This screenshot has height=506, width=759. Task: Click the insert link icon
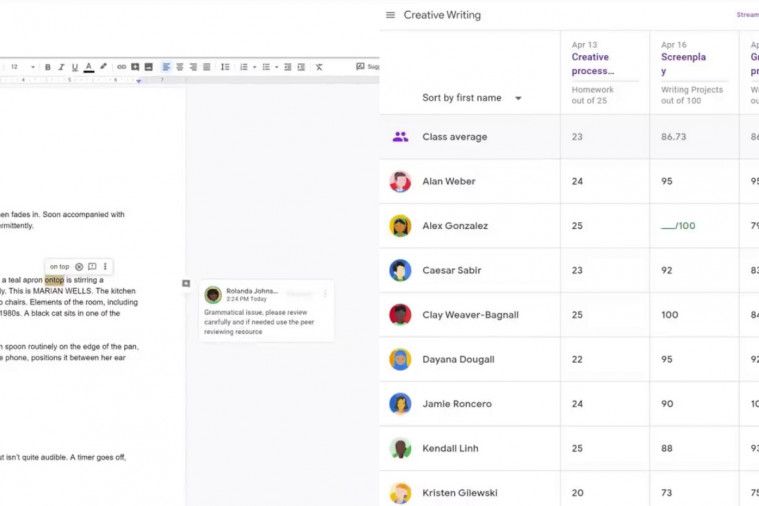coord(121,67)
